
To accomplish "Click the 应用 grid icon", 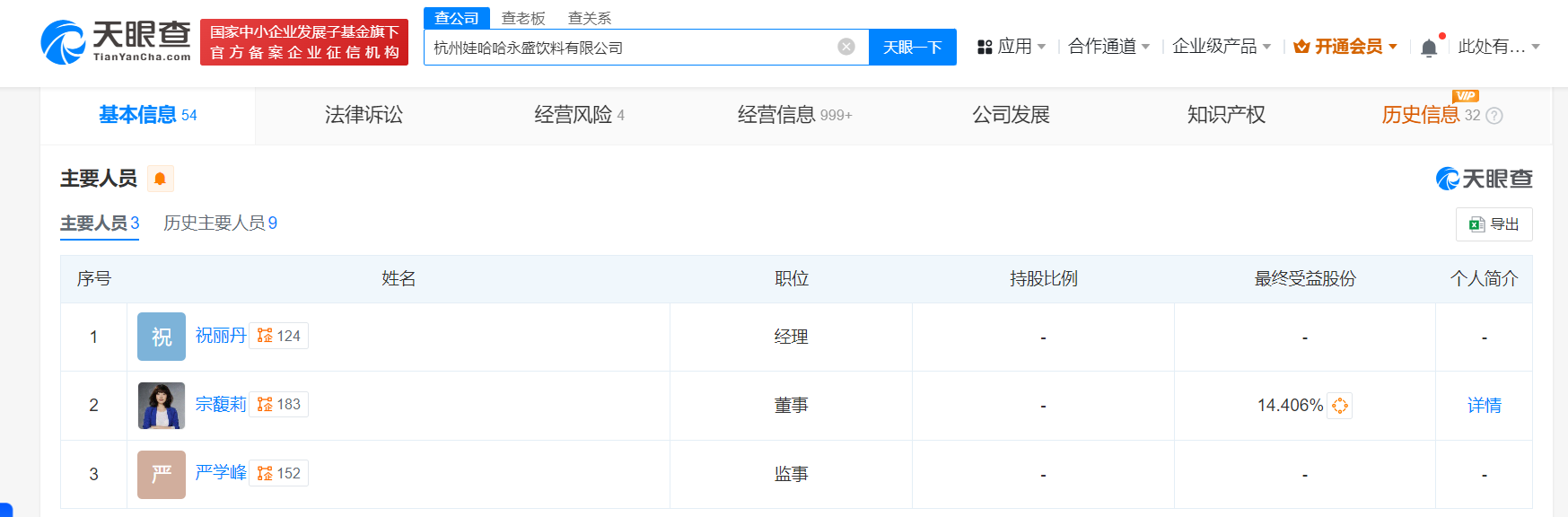I will coord(985,47).
